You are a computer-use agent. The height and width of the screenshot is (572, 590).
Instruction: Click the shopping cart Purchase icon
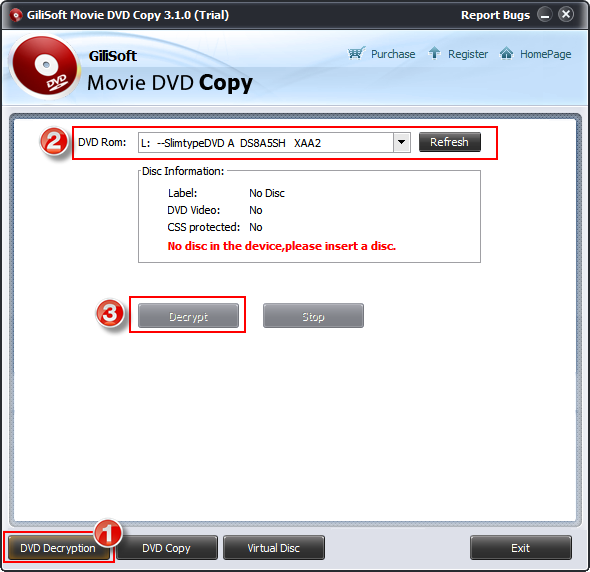point(356,53)
